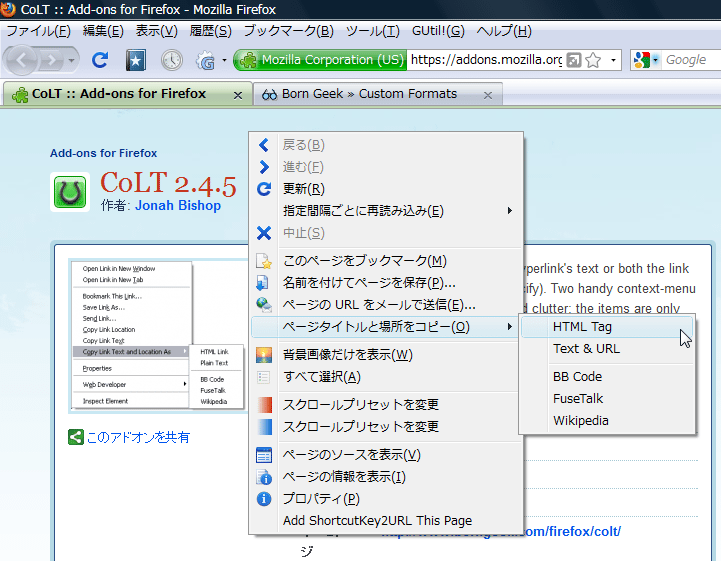Click the blue scroll preset icon
This screenshot has height=561, width=721.
coord(264,427)
